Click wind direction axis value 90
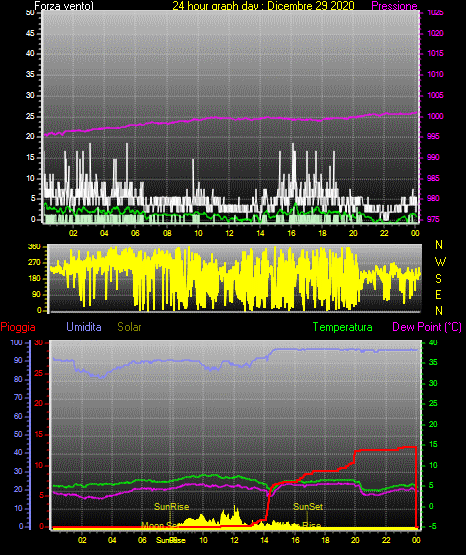This screenshot has height=555, width=466. tap(36, 294)
